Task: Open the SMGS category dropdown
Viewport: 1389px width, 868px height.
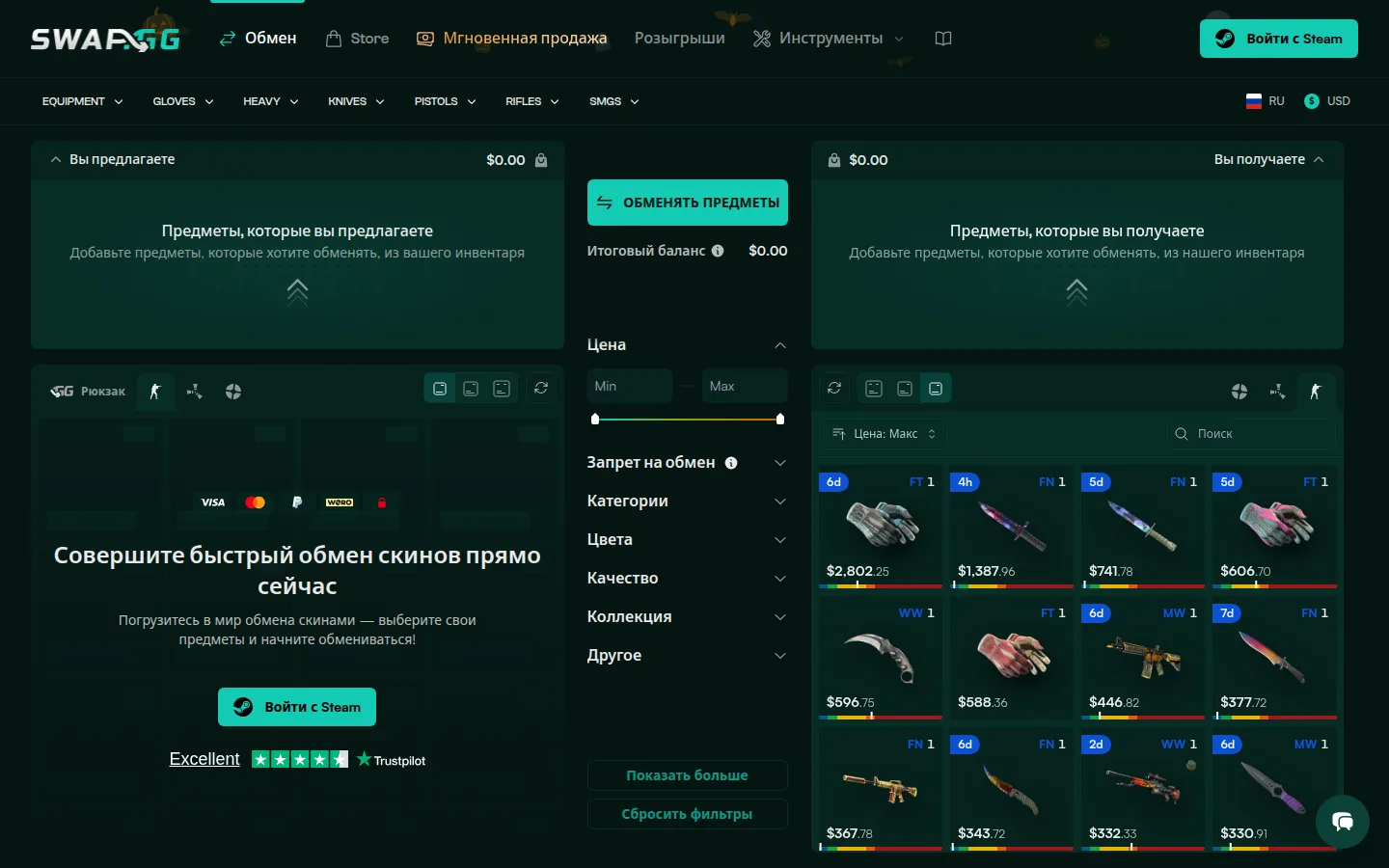Action: (x=614, y=101)
